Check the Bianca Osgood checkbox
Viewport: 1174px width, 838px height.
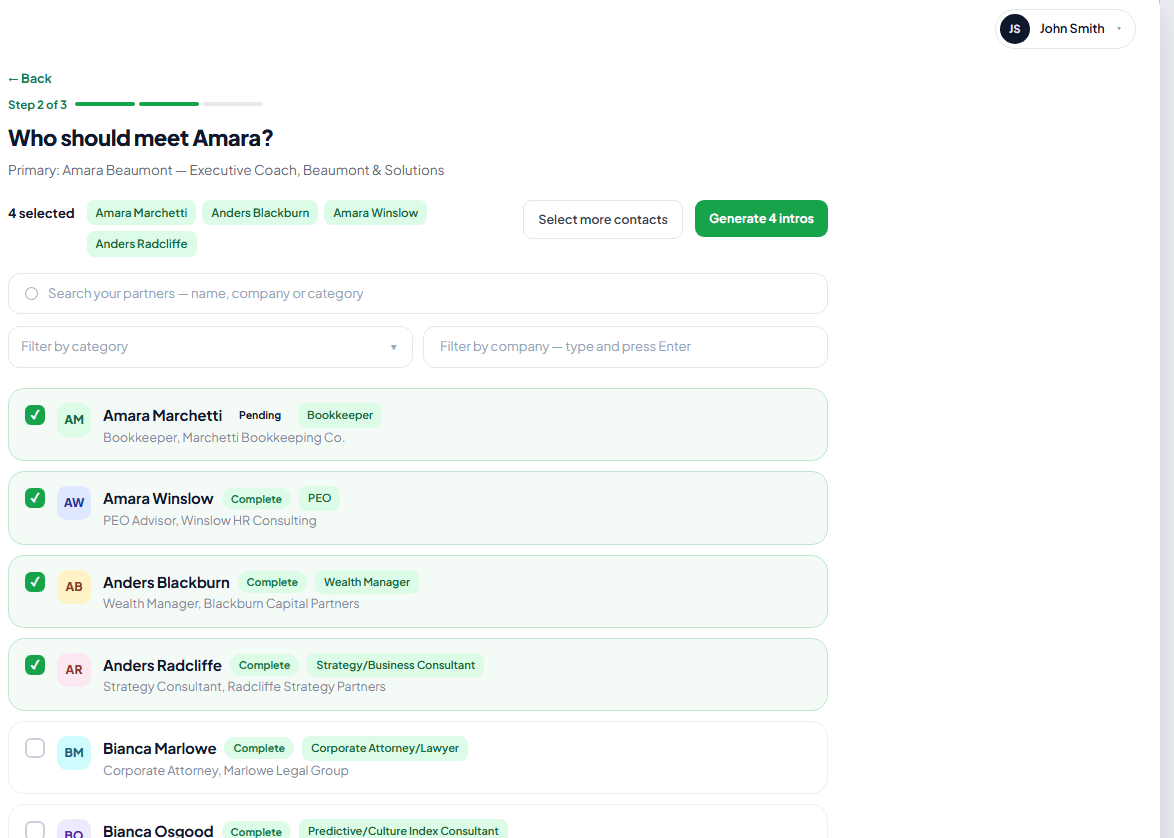[35, 830]
